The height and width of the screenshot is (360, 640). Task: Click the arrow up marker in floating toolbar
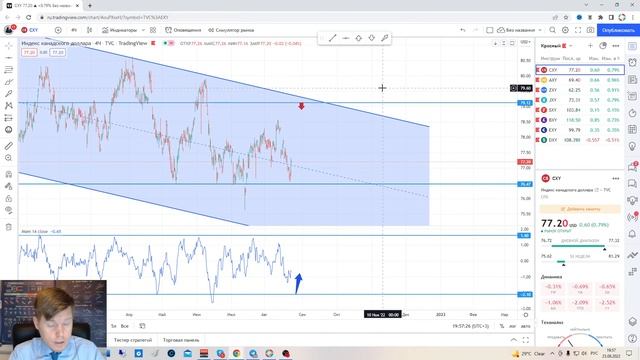[x=358, y=38]
